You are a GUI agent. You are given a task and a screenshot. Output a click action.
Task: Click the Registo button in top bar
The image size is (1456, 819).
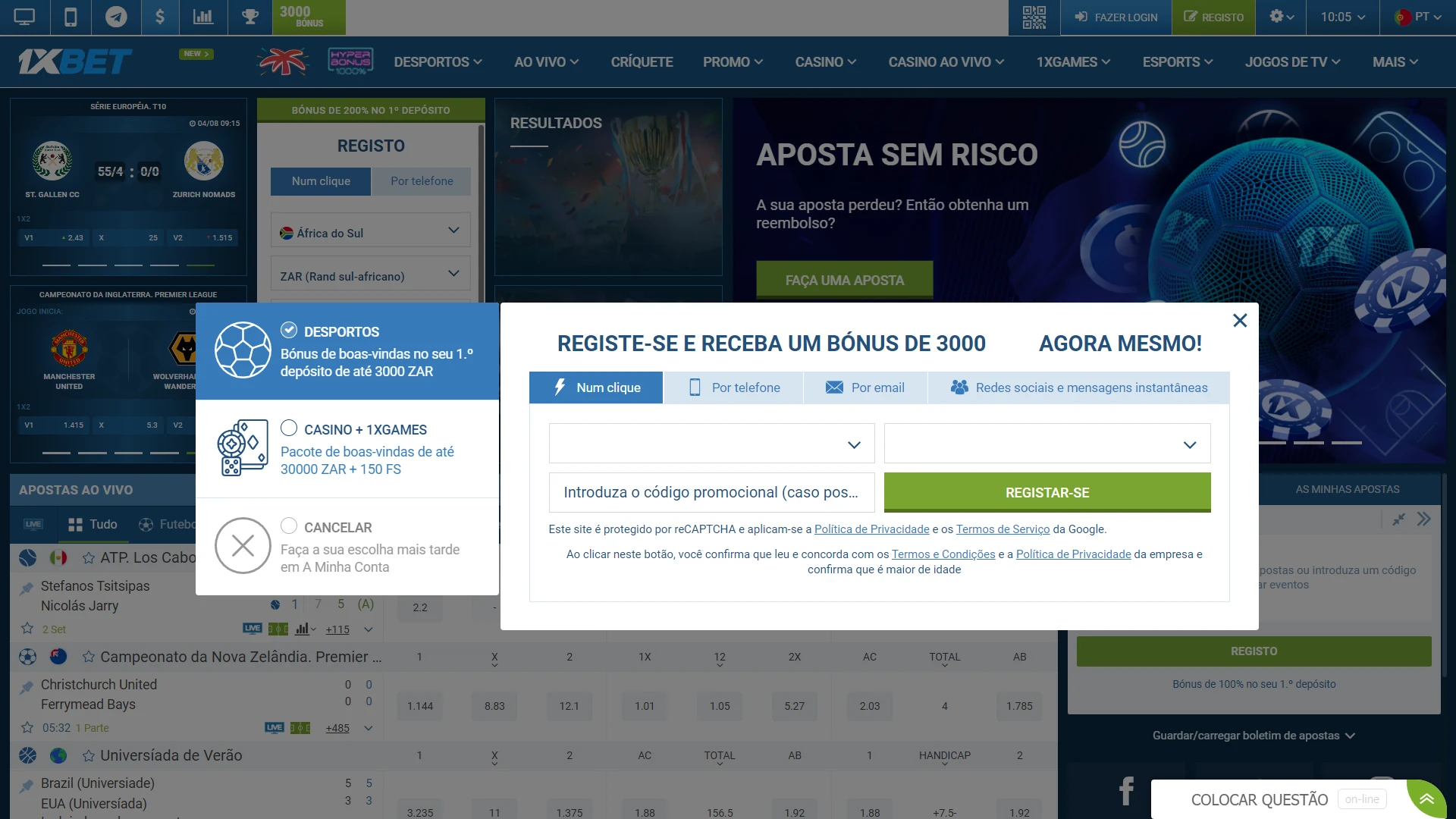[1213, 17]
